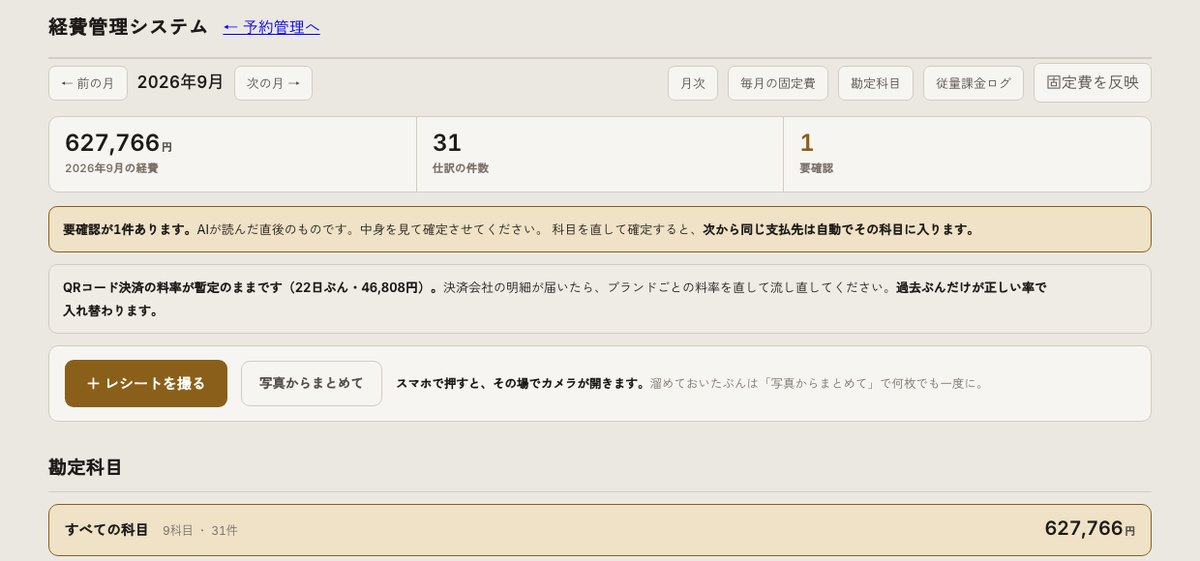Go to previous month with 前の月
This screenshot has width=1200, height=561.
pos(88,83)
